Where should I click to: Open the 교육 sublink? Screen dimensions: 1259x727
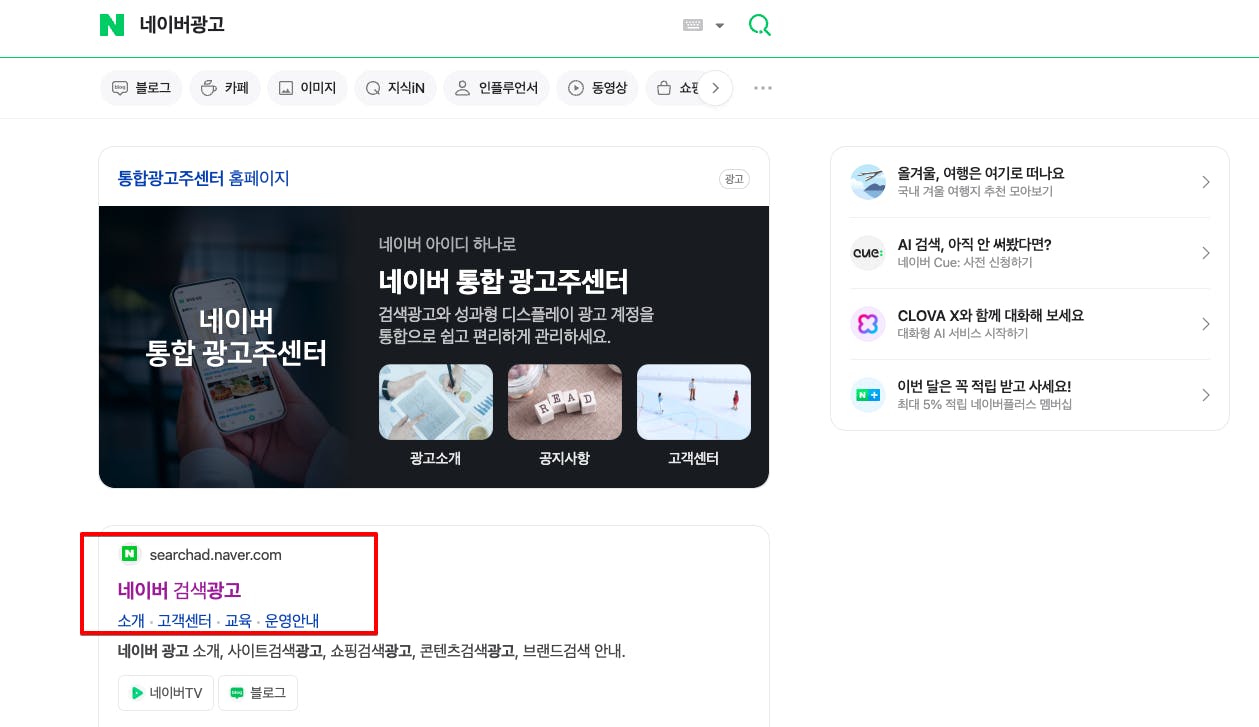pos(238,621)
